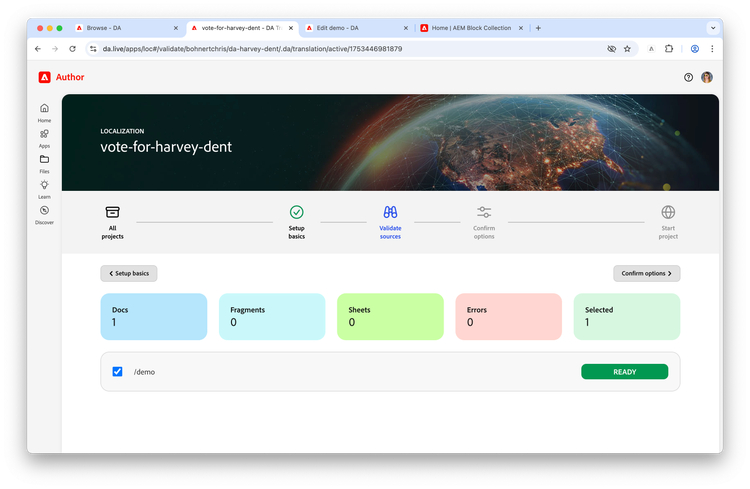
Task: Bookmark page with star icon
Action: (x=627, y=49)
